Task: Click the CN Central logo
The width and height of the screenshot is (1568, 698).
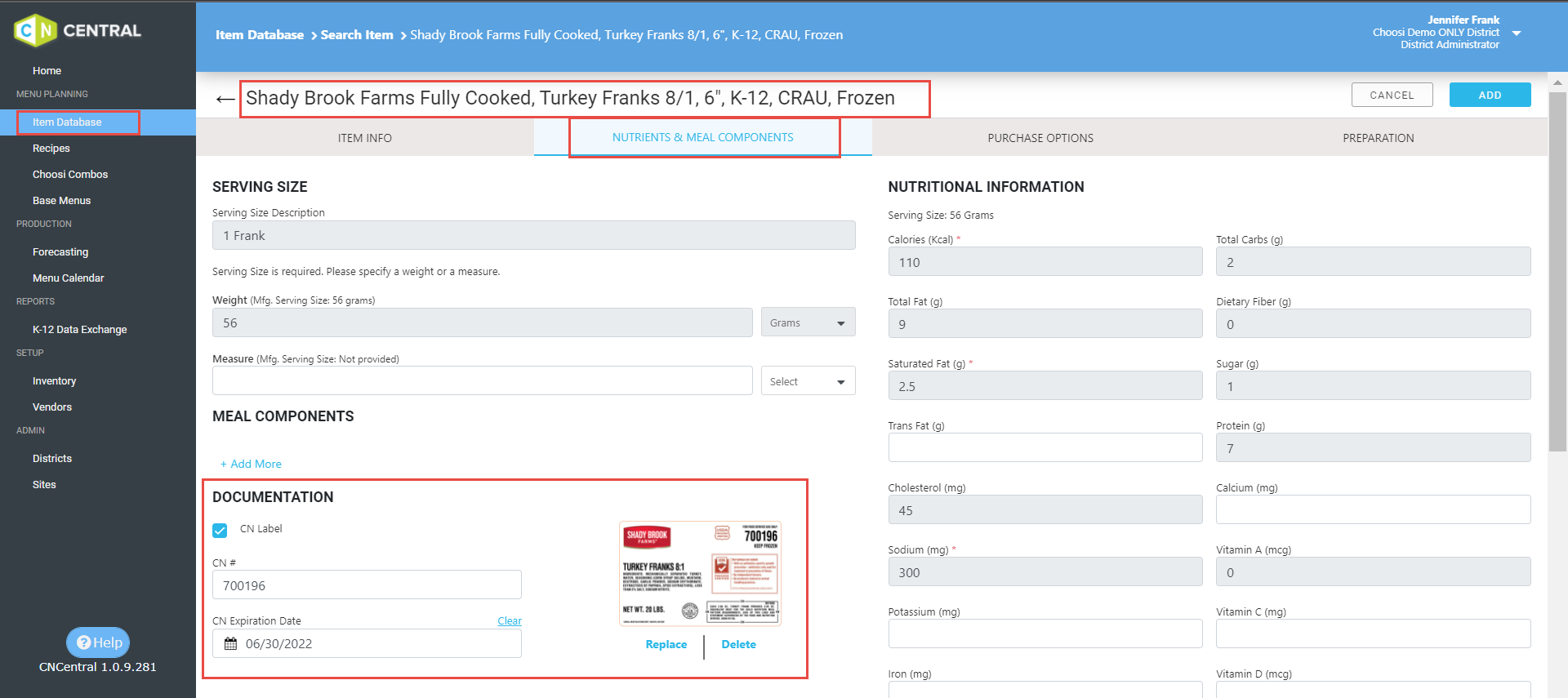Action: tap(78, 31)
